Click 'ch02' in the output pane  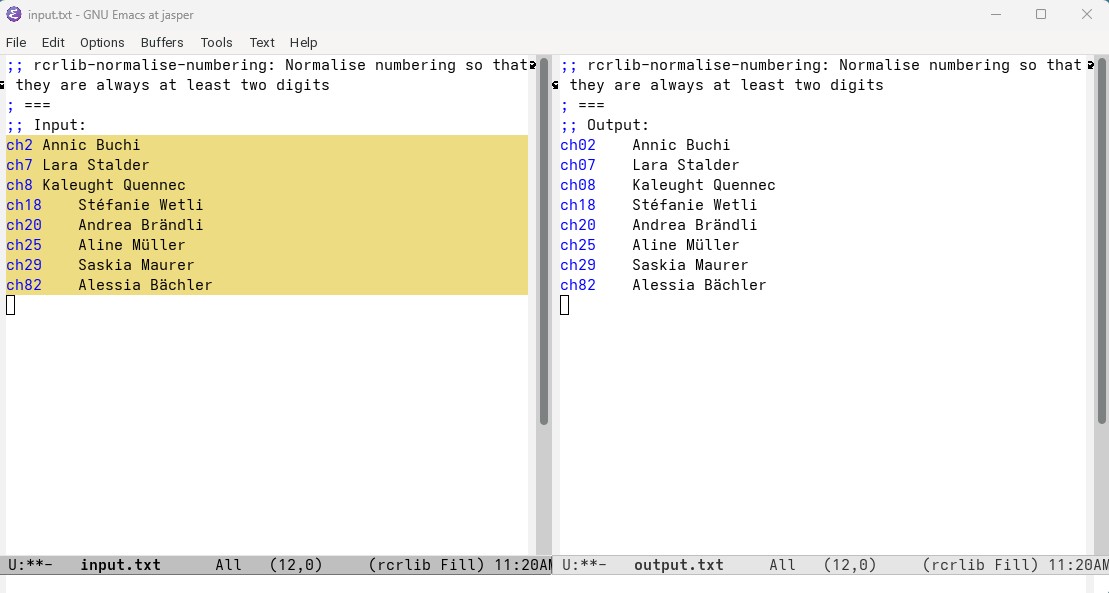578,145
